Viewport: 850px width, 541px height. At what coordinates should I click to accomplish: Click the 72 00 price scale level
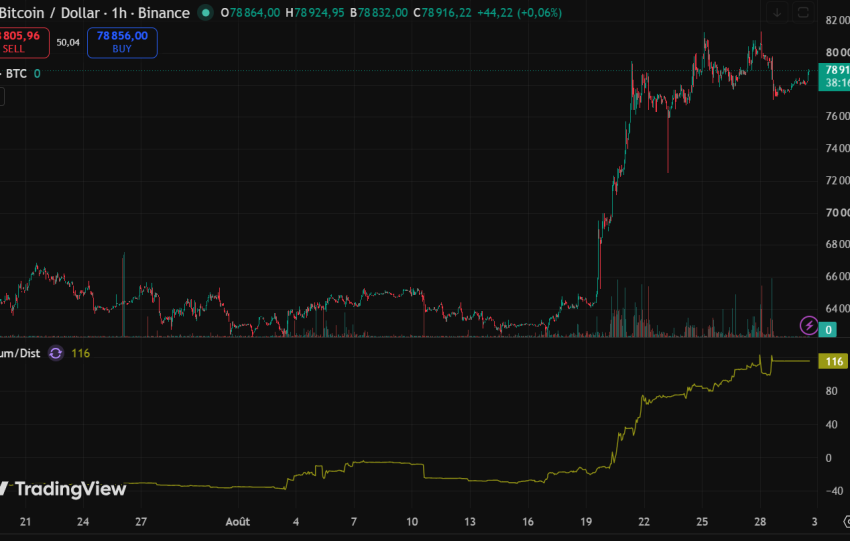tap(838, 180)
